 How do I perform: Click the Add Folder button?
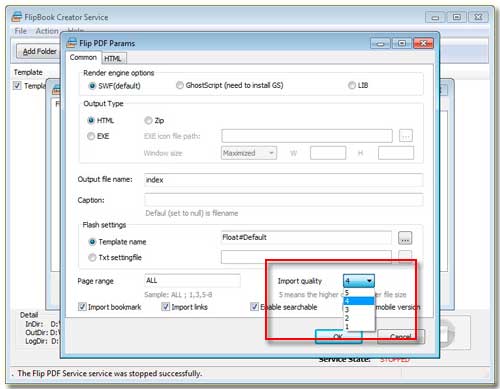click(x=39, y=51)
